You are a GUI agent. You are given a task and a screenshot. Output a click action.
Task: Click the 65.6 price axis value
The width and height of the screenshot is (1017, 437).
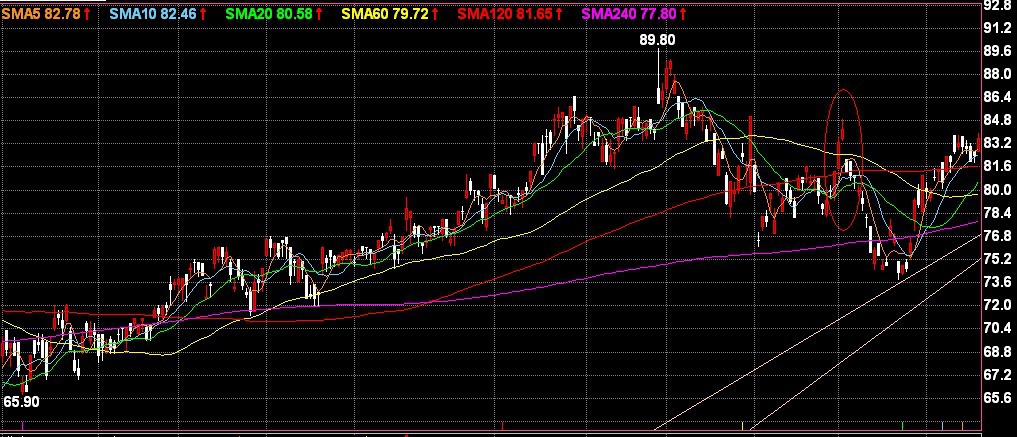(997, 397)
